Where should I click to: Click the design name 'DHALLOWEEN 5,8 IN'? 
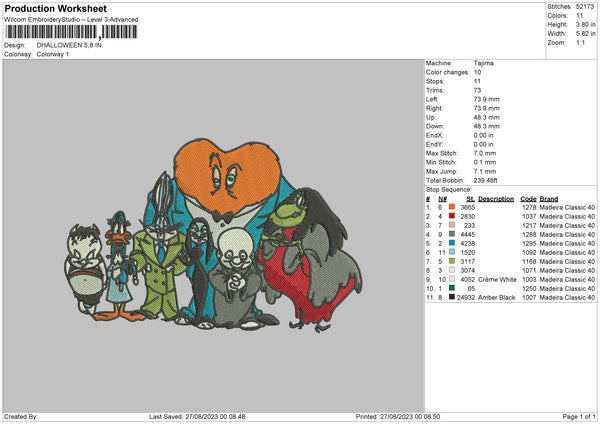(x=69, y=45)
